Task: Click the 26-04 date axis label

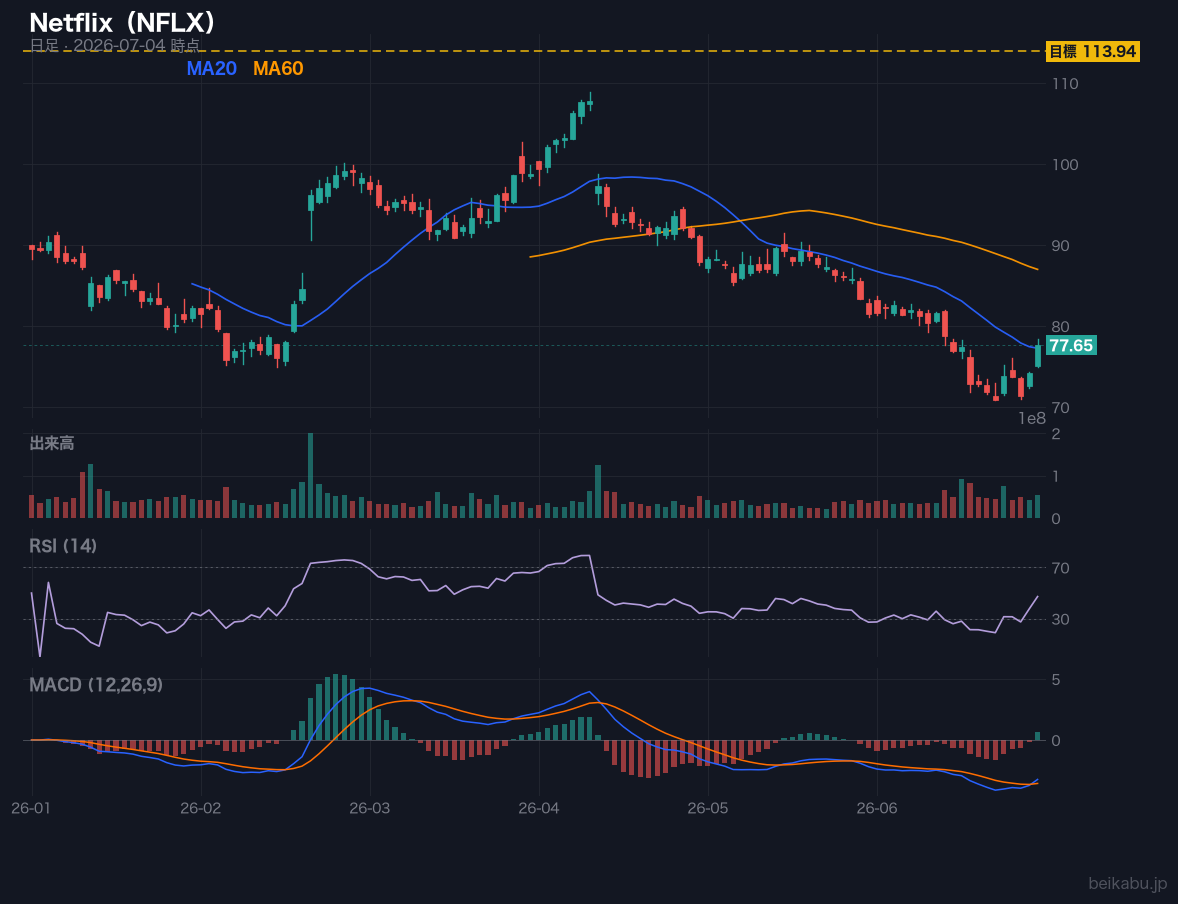Action: pyautogui.click(x=539, y=809)
